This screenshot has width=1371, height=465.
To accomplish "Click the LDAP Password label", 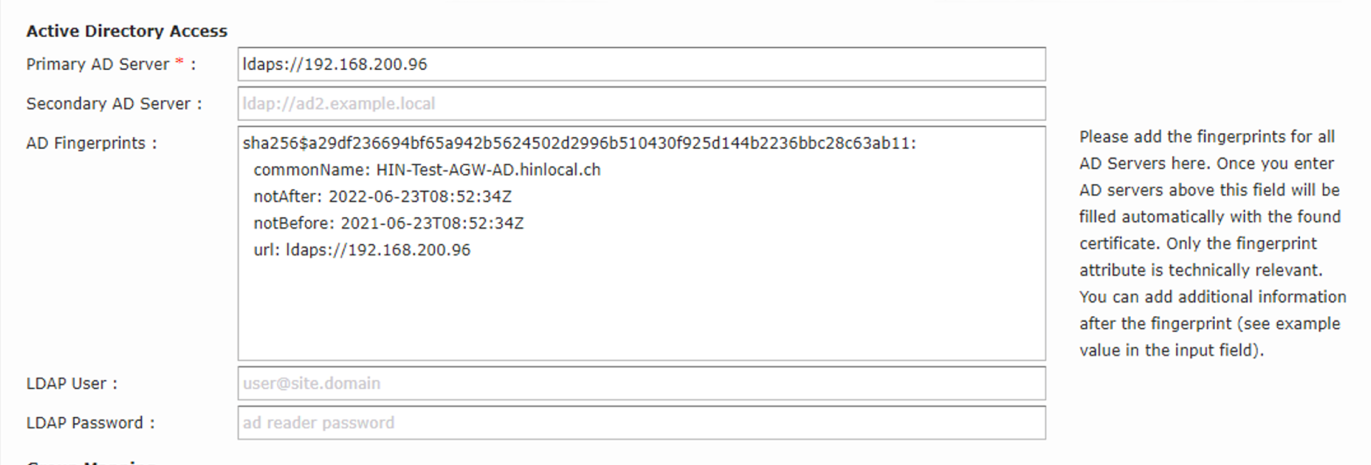I will [x=90, y=422].
